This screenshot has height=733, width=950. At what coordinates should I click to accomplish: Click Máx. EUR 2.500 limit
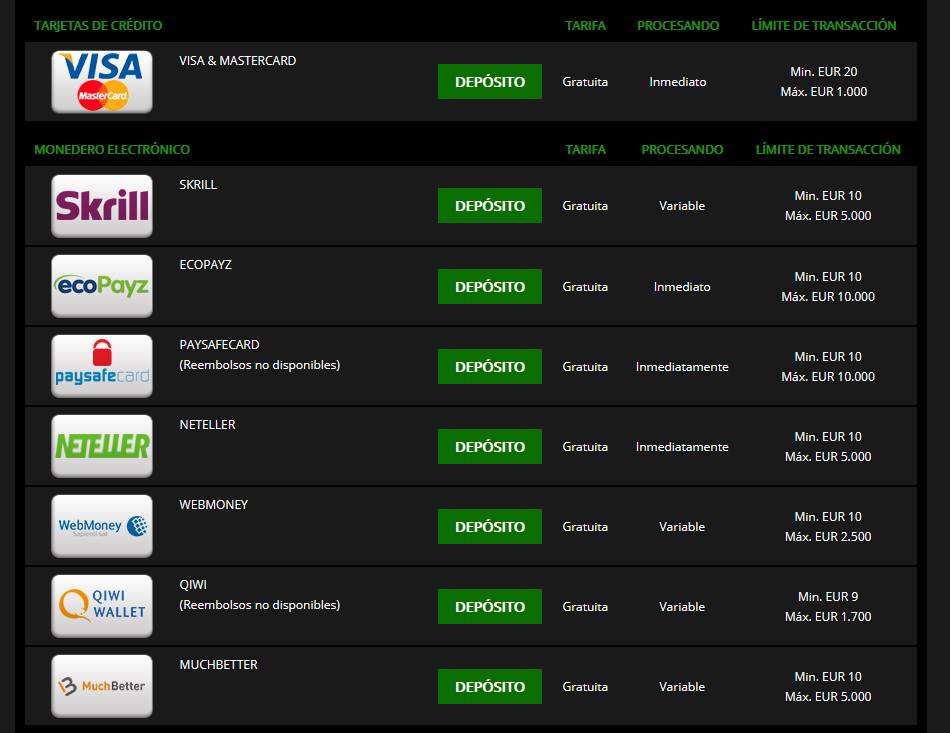828,537
